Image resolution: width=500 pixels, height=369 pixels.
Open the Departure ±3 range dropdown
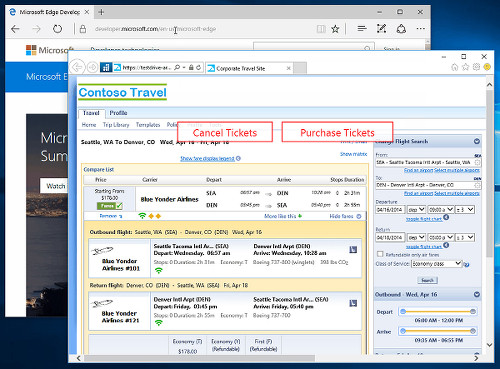pyautogui.click(x=465, y=210)
